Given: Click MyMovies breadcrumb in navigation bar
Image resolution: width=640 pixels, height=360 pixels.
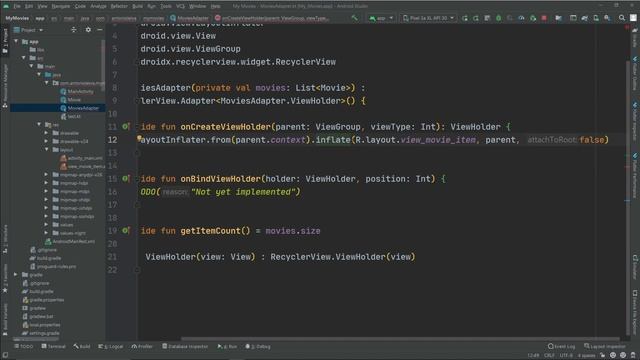Looking at the screenshot, I should (x=17, y=18).
